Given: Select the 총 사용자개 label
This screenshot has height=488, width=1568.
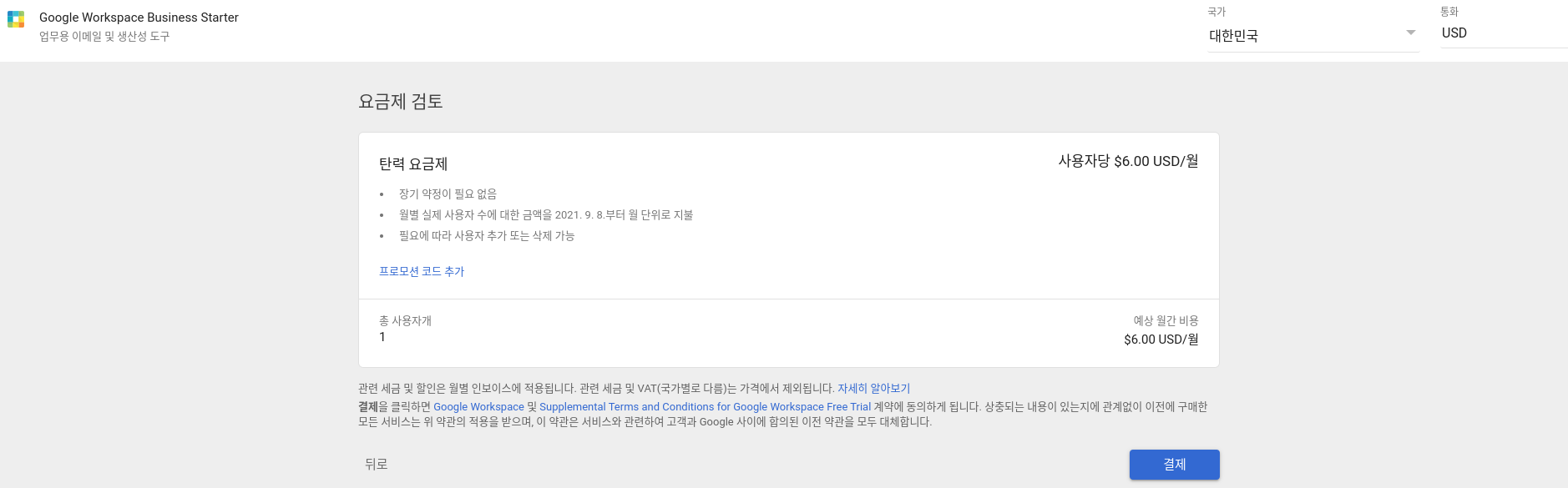Looking at the screenshot, I should click(405, 321).
